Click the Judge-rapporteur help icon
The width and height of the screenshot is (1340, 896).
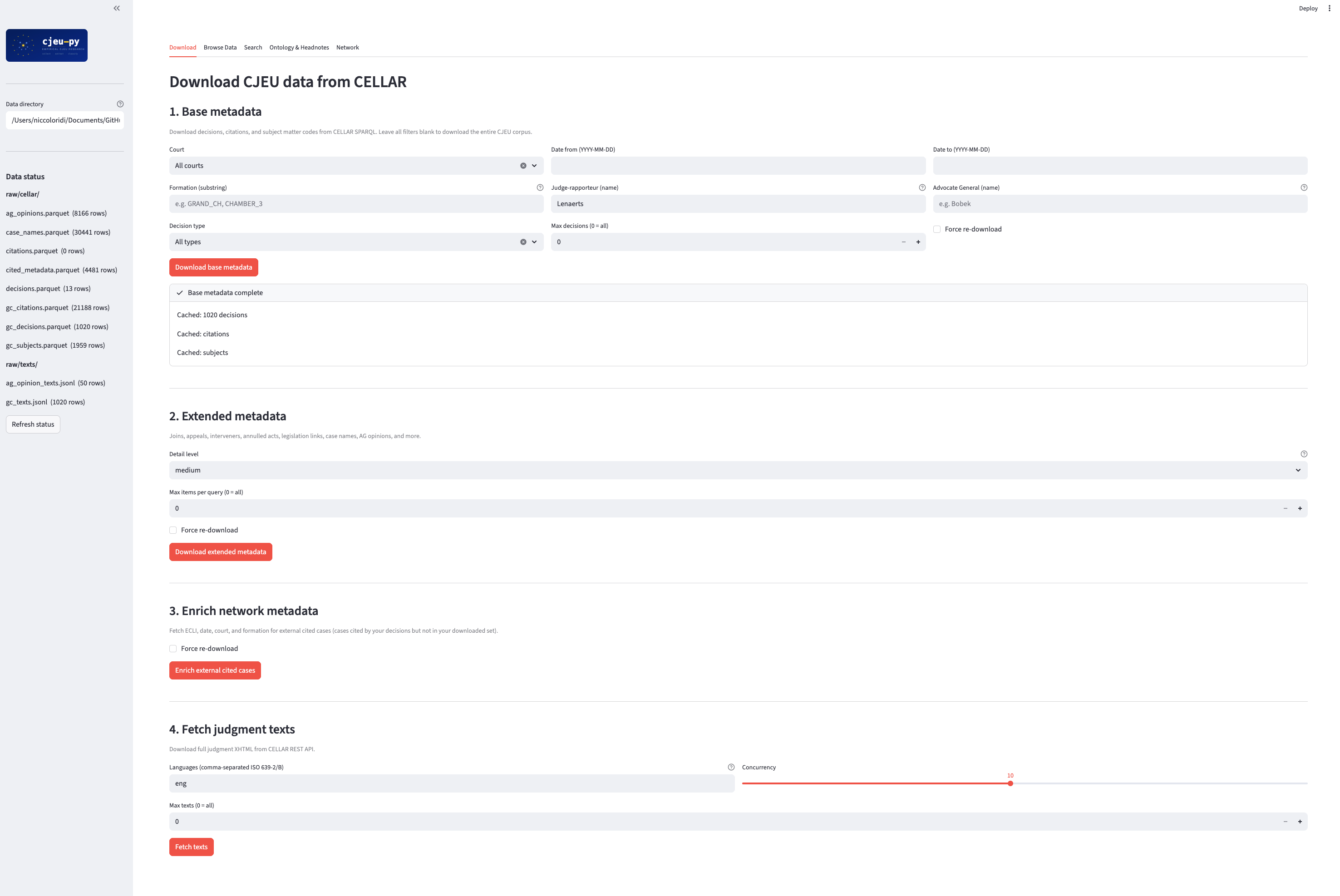pos(922,187)
